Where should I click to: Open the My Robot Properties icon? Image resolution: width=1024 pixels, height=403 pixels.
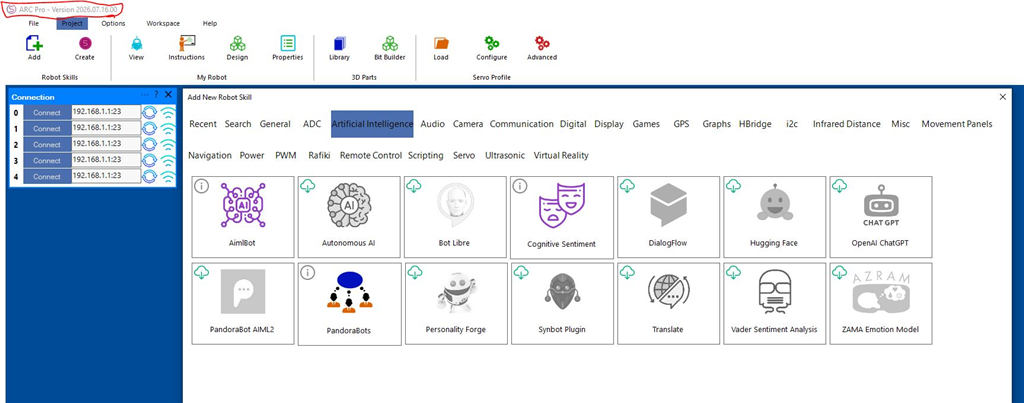click(x=287, y=44)
